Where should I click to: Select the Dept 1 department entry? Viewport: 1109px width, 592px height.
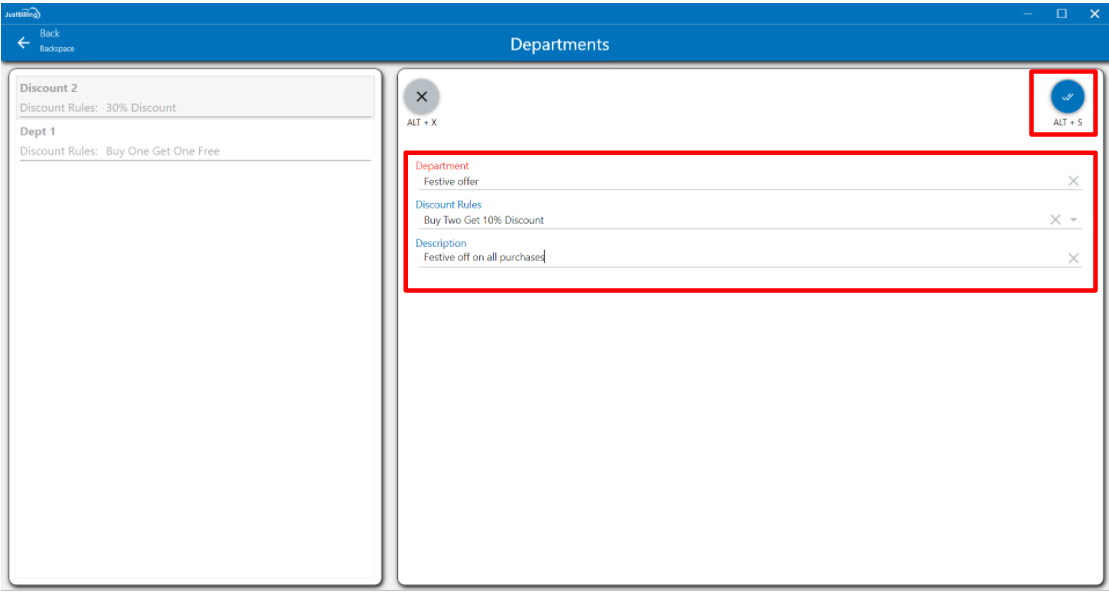click(195, 141)
